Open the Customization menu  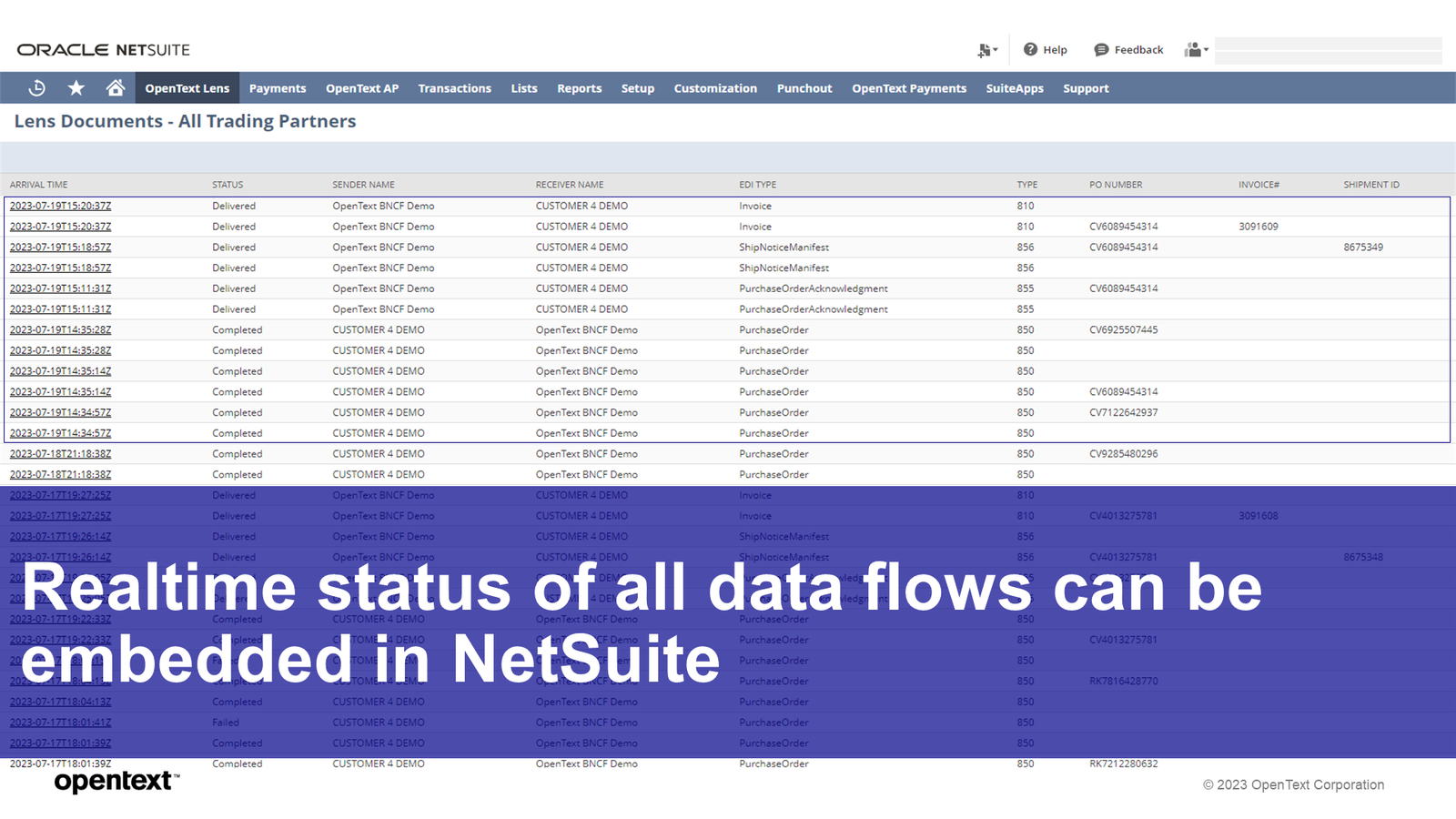(x=715, y=88)
